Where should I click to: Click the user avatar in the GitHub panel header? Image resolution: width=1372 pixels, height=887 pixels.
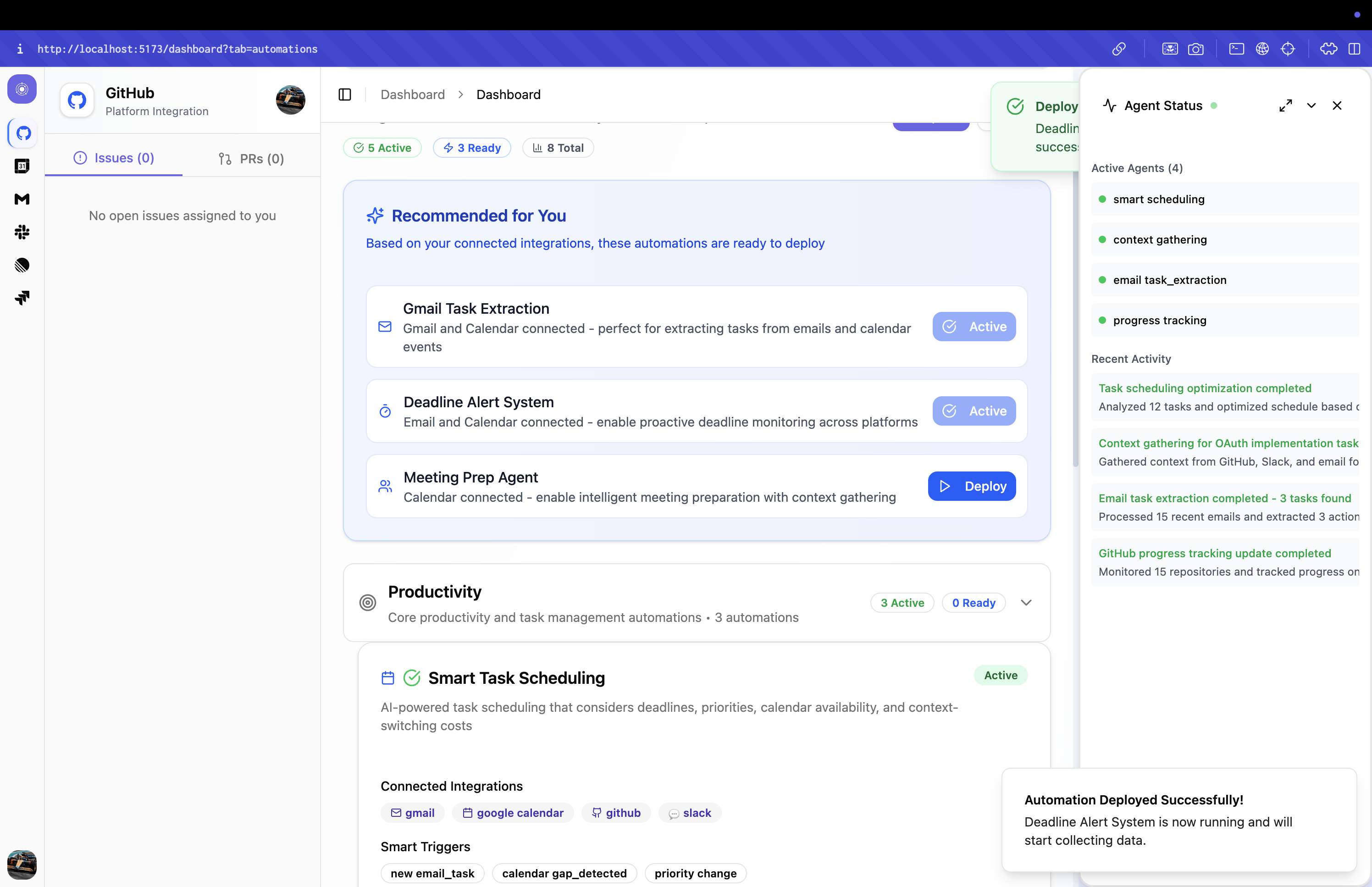290,100
